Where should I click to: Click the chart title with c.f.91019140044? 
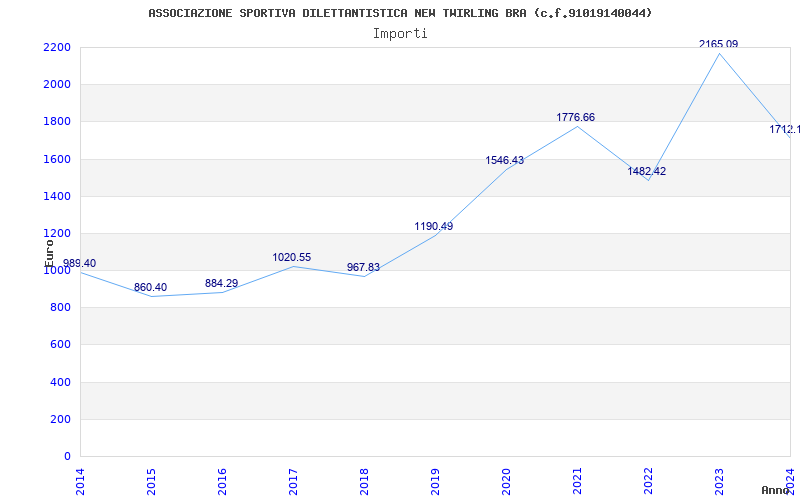400,13
